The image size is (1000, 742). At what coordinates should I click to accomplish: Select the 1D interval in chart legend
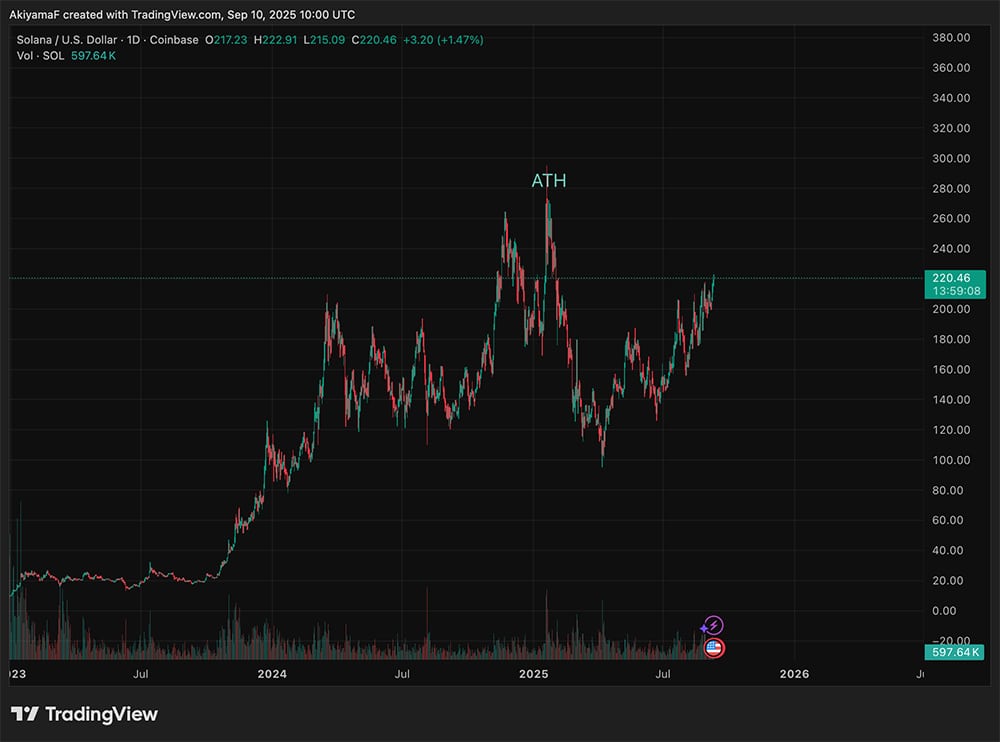[132, 40]
